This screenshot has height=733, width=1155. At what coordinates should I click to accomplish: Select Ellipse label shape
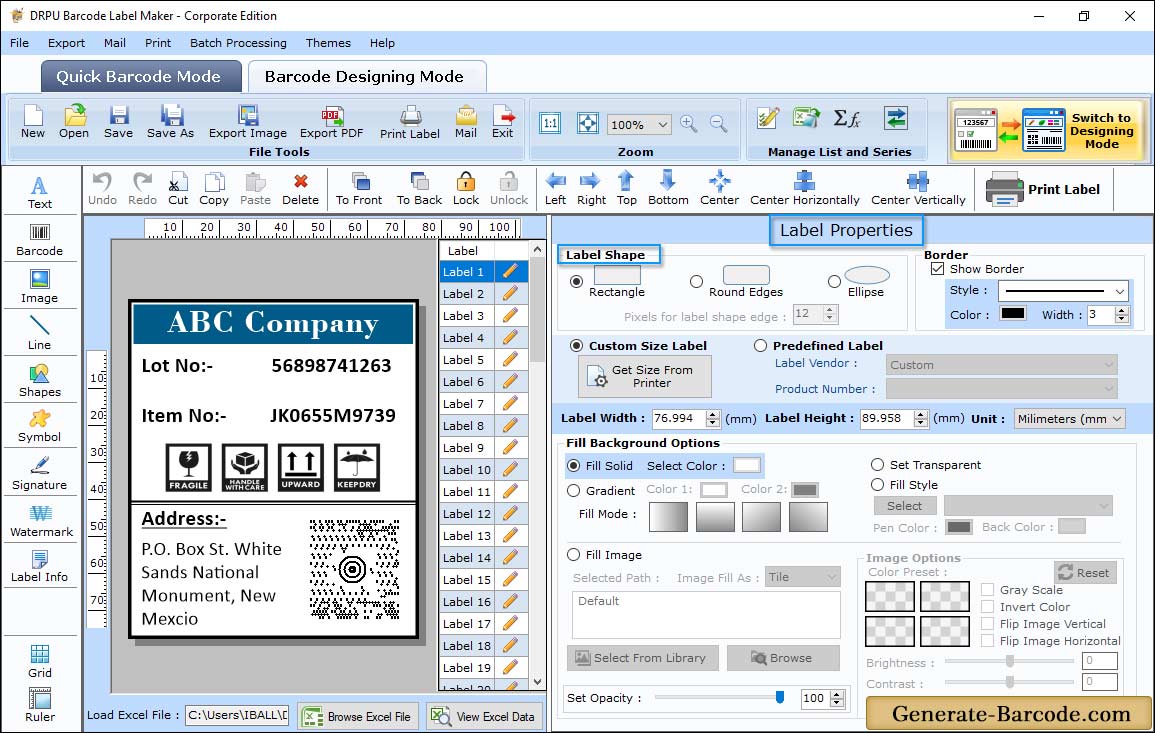(834, 281)
